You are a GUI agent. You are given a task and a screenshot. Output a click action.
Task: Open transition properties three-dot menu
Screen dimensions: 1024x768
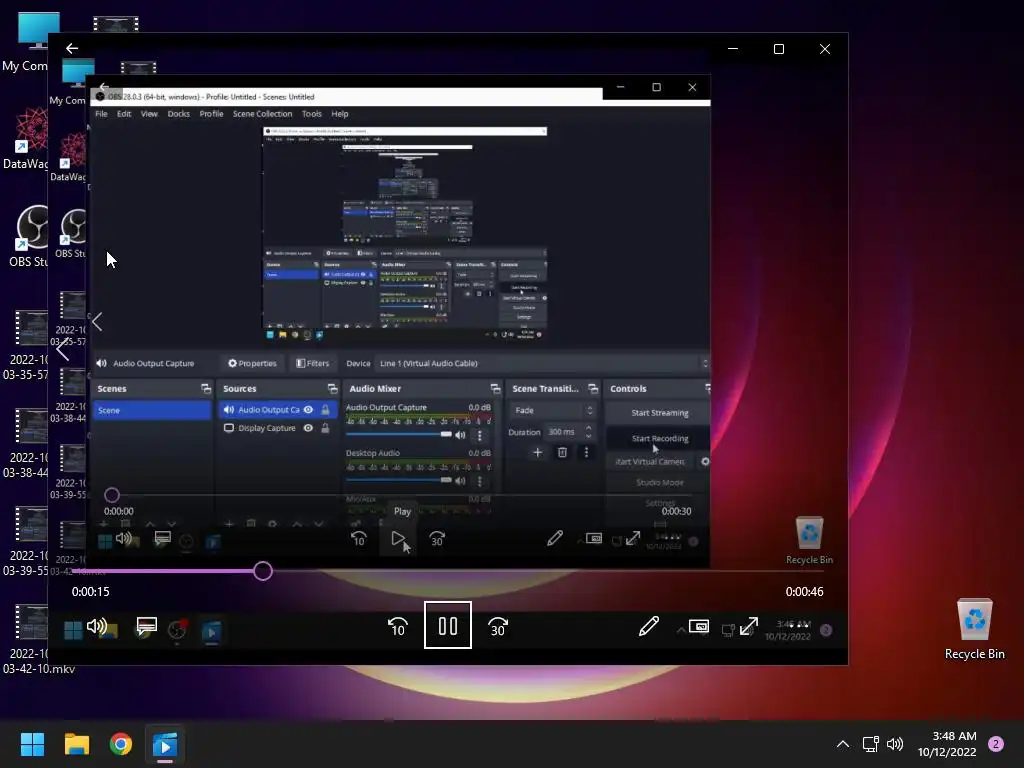586,452
